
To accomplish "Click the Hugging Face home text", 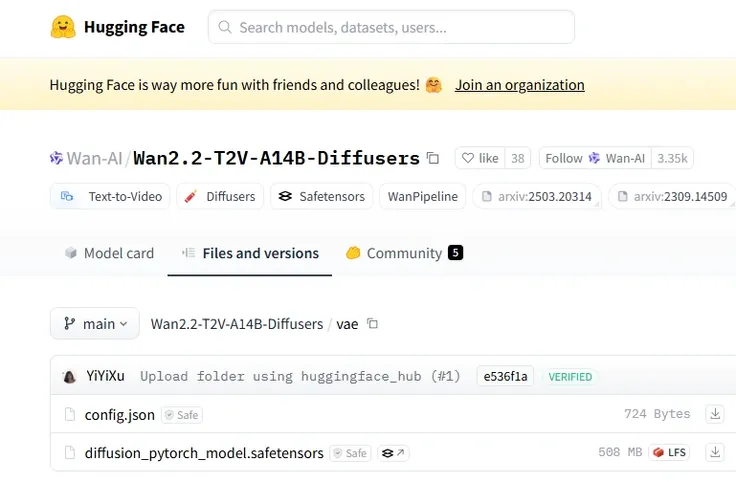I will [x=134, y=27].
